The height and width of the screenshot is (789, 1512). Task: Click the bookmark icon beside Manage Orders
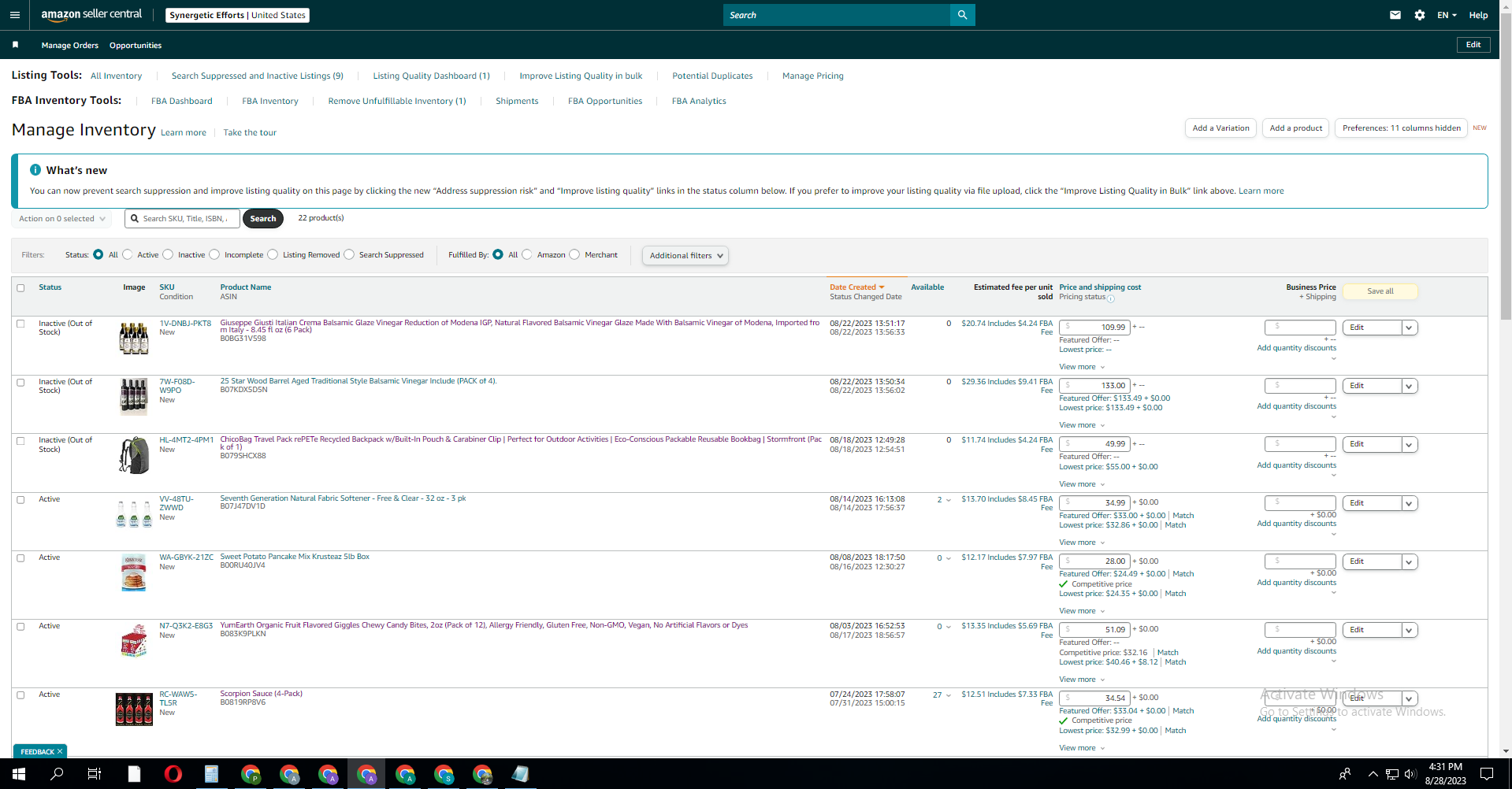(15, 45)
